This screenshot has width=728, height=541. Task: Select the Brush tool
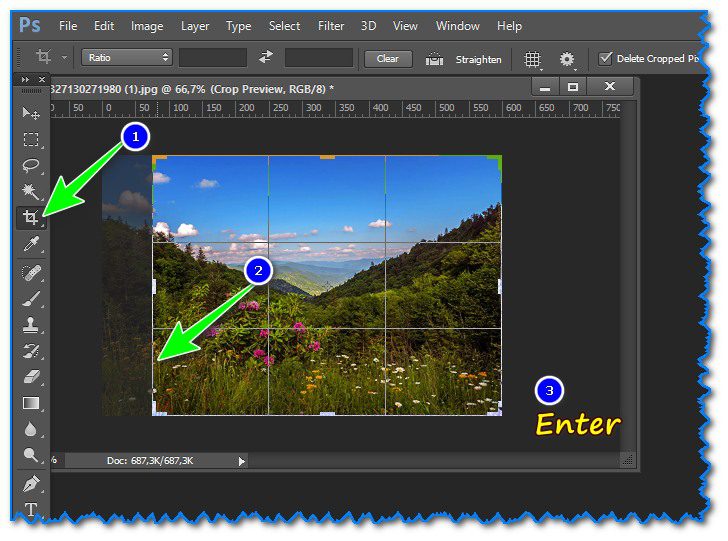pyautogui.click(x=31, y=298)
